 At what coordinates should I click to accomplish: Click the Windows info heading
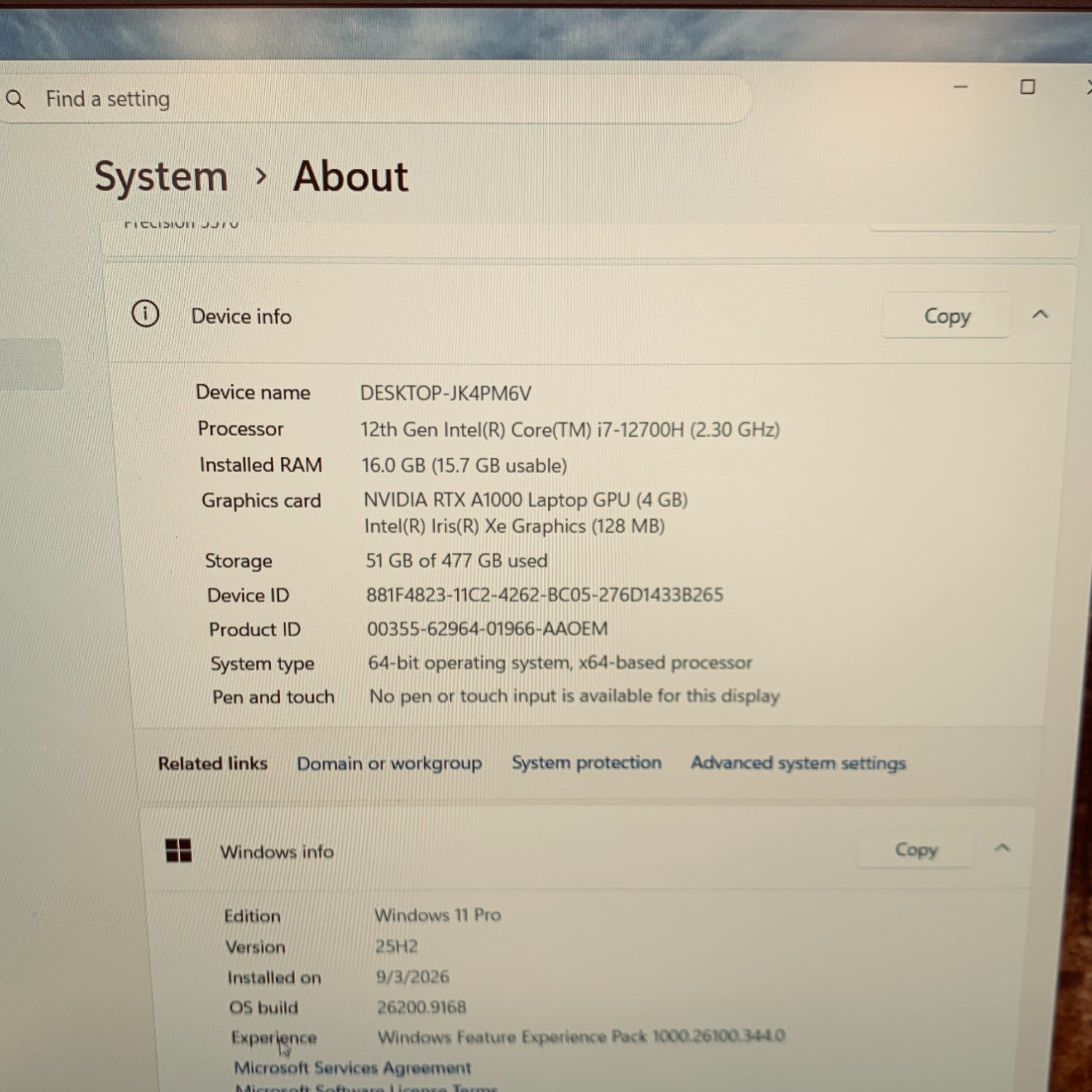point(277,852)
